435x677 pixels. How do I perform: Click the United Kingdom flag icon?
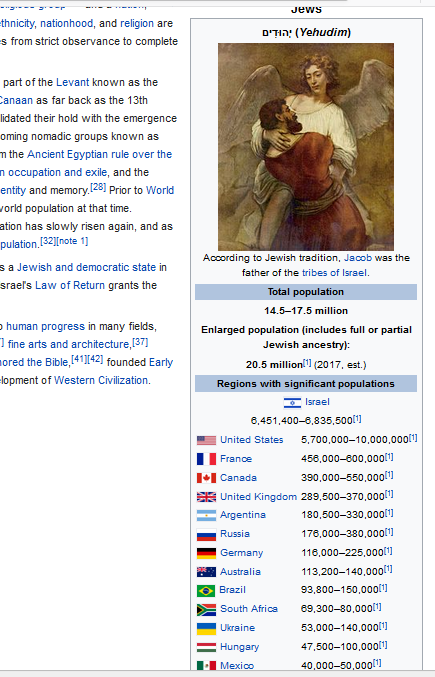coord(206,497)
